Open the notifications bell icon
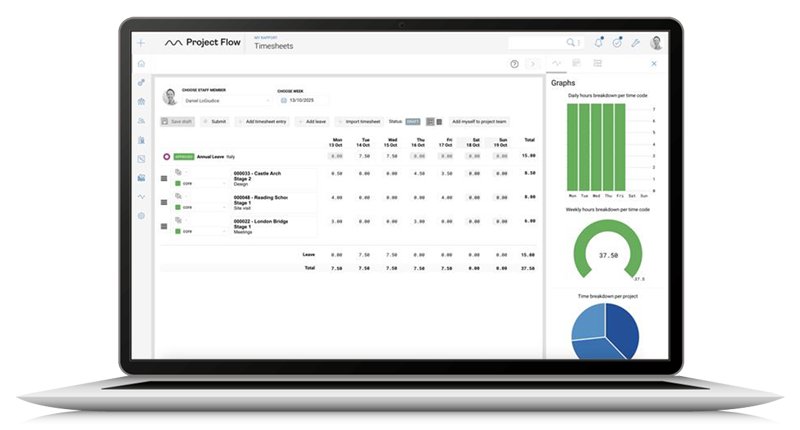Screen dimensions: 800x430 598,43
